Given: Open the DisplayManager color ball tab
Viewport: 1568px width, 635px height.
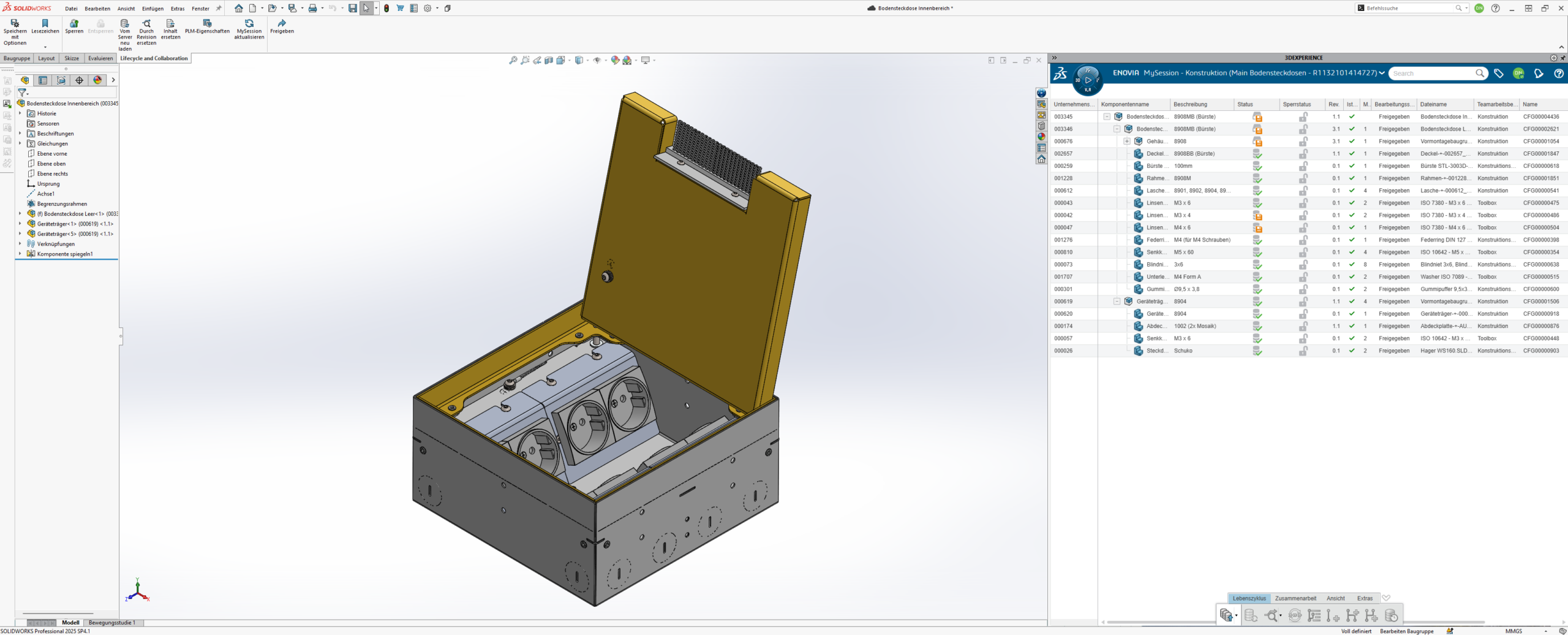Looking at the screenshot, I should pos(97,80).
